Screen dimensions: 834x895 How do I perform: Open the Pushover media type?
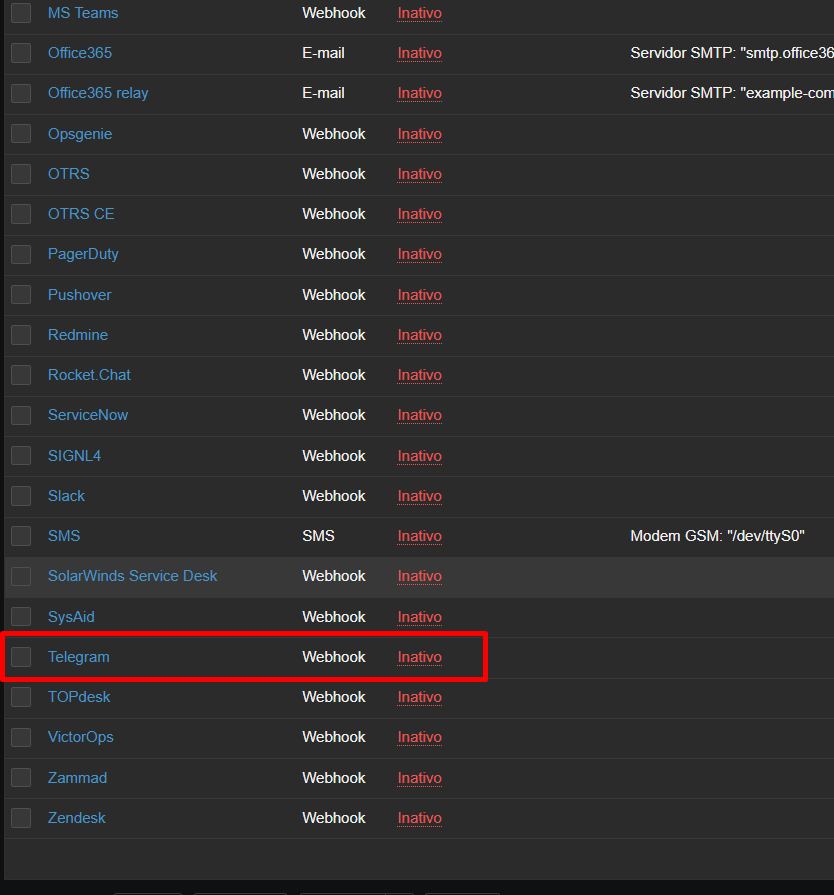coord(79,295)
